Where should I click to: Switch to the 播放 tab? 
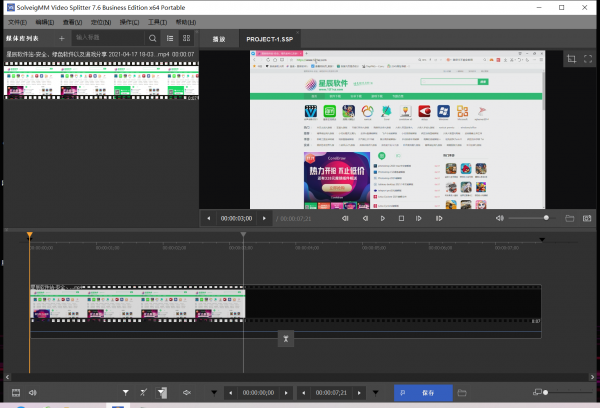click(x=219, y=39)
